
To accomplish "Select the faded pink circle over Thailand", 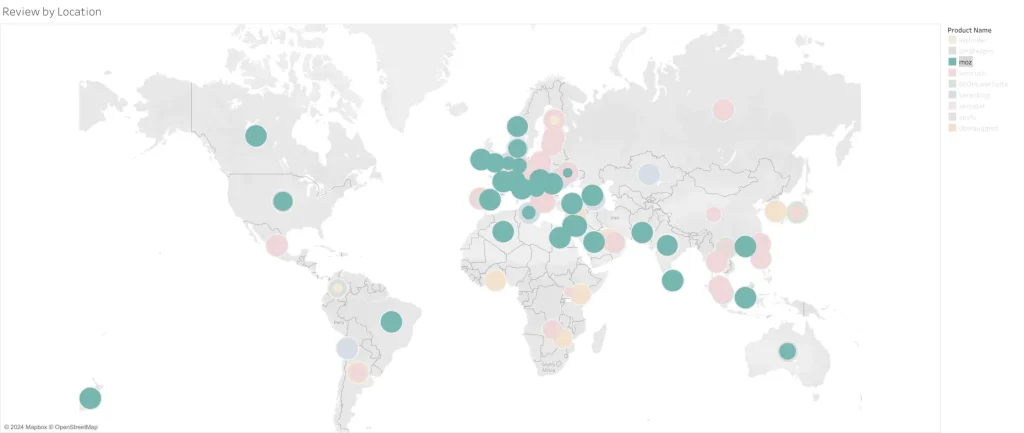I will [717, 262].
